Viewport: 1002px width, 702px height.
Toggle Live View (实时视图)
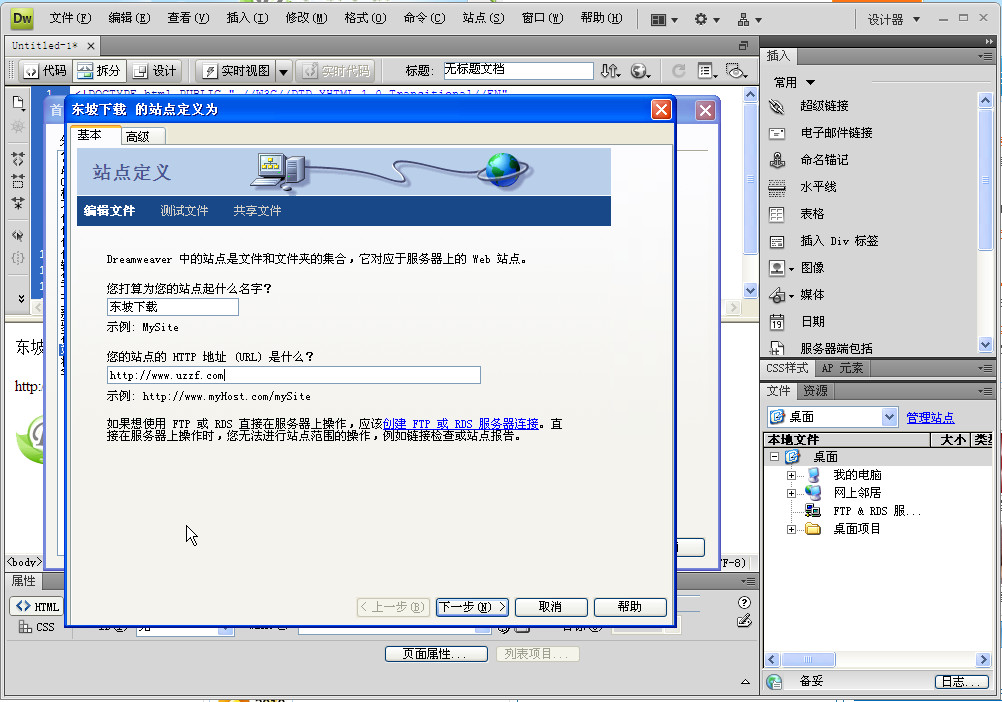(x=236, y=70)
